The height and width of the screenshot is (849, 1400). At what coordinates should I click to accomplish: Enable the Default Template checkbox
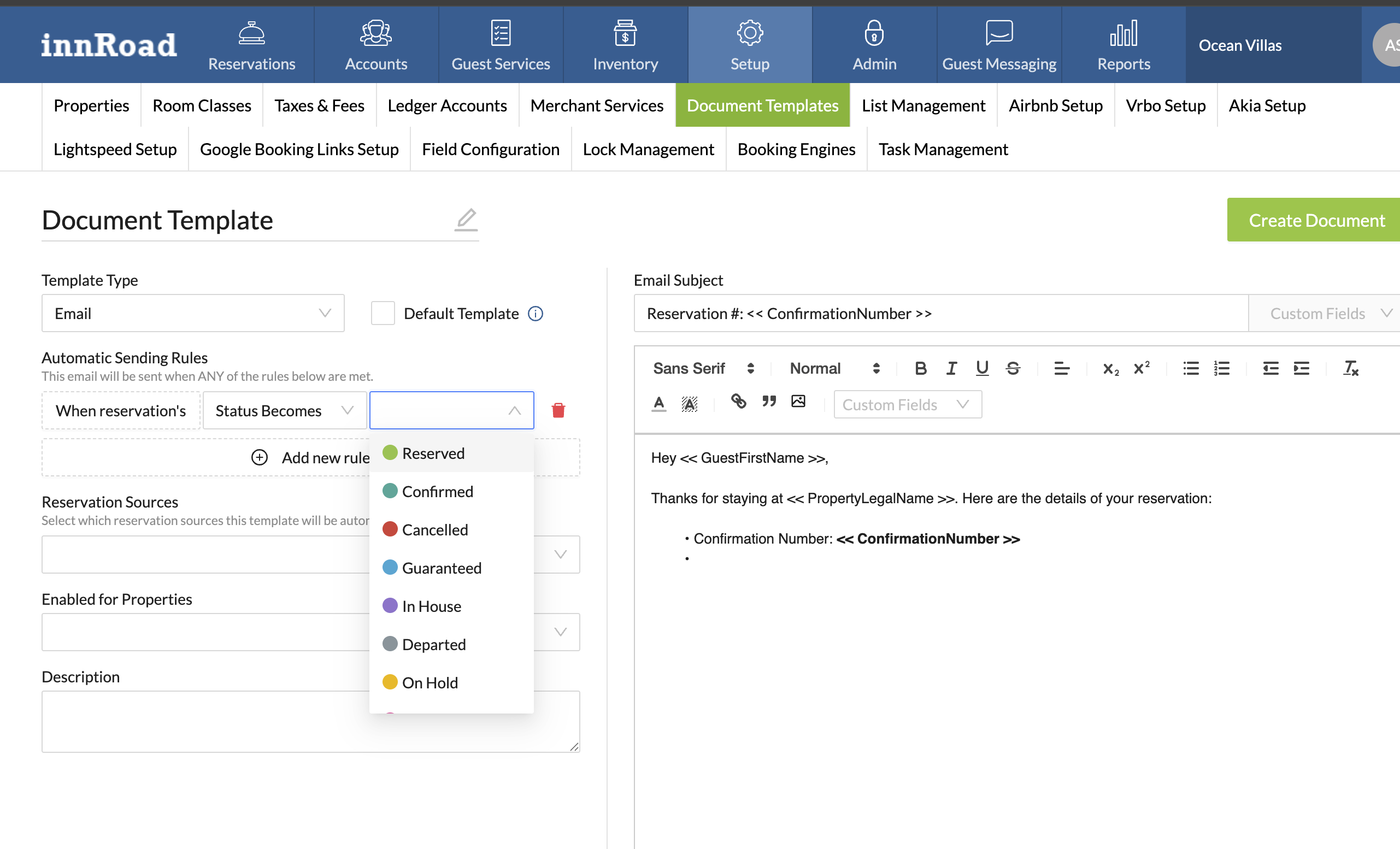pos(383,314)
